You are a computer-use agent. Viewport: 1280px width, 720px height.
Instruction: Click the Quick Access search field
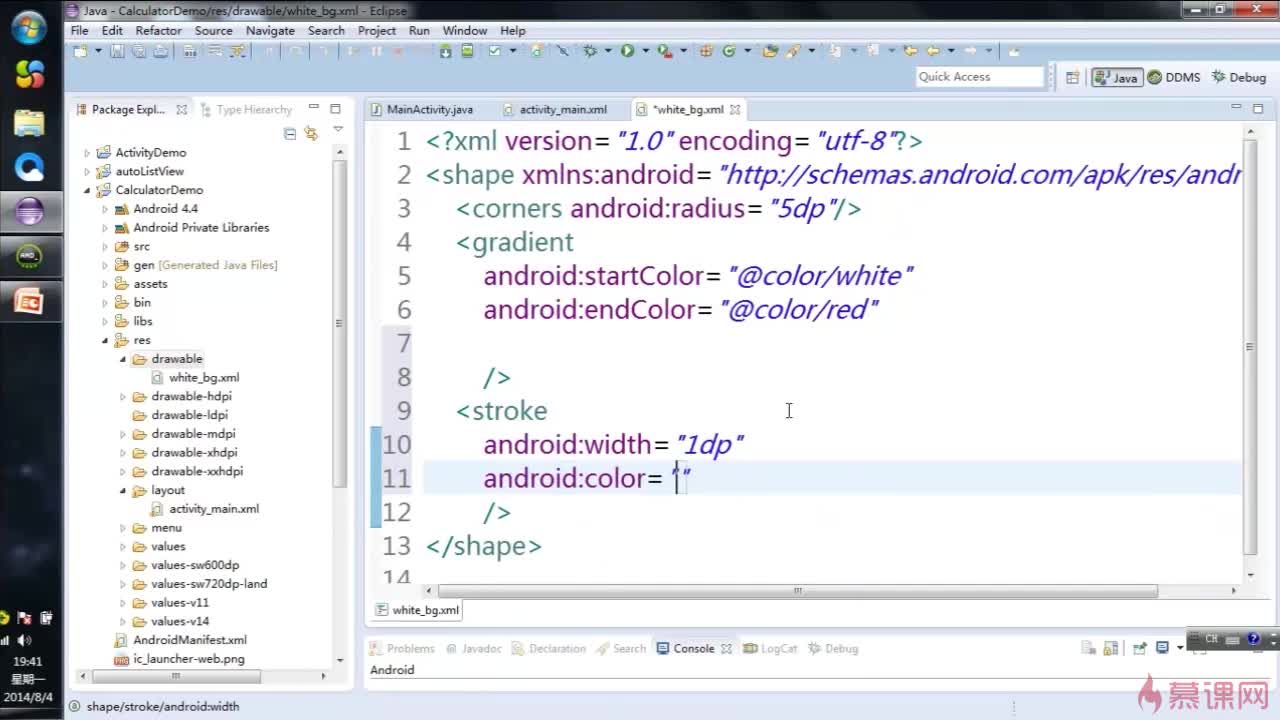tap(980, 77)
